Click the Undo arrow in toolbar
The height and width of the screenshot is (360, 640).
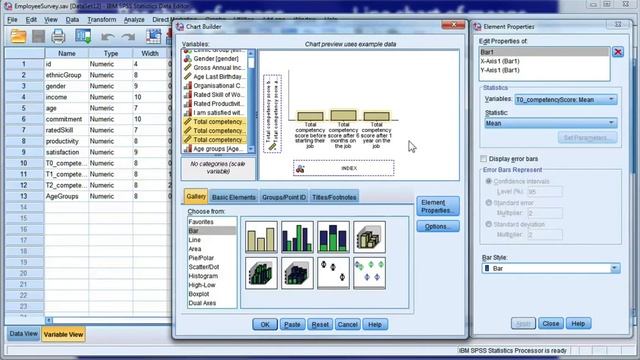click(x=108, y=37)
